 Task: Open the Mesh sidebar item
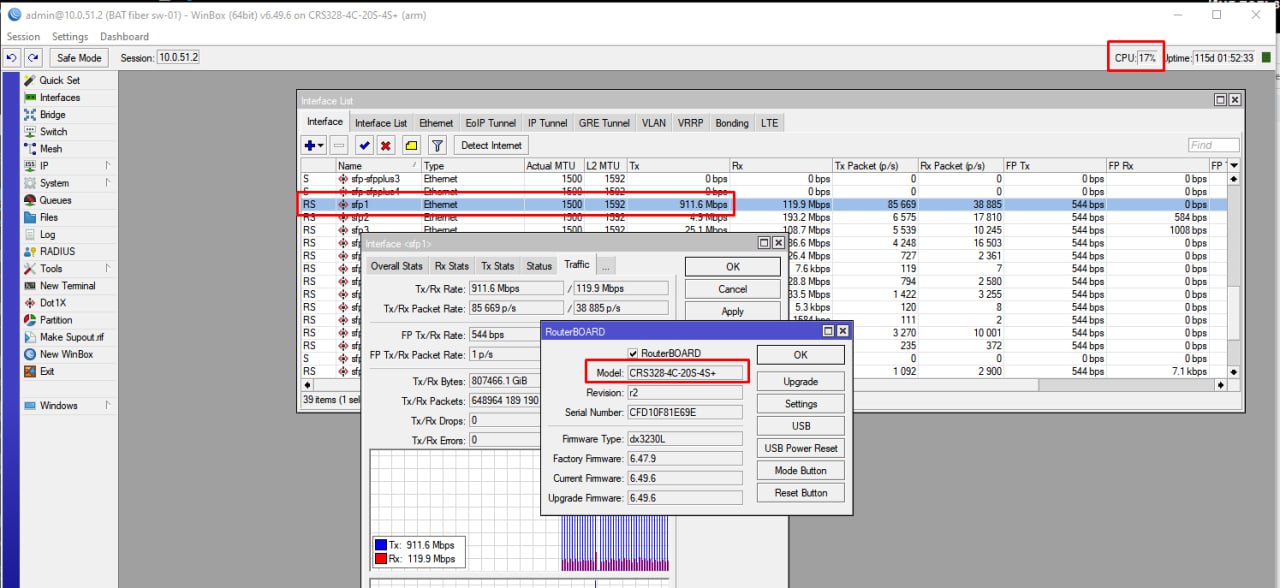point(50,149)
